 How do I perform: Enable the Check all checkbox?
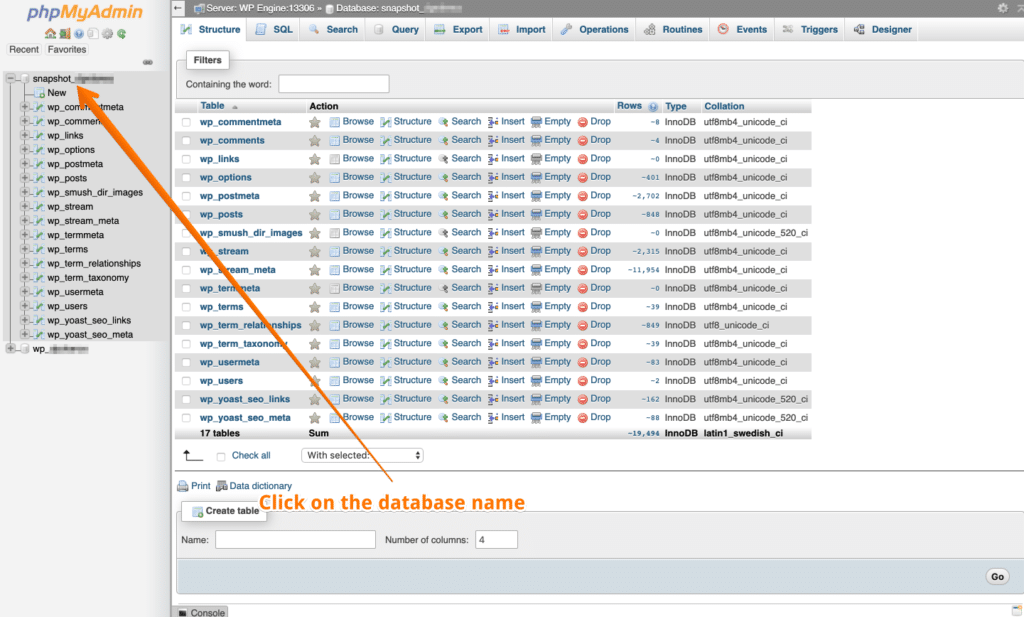point(221,455)
